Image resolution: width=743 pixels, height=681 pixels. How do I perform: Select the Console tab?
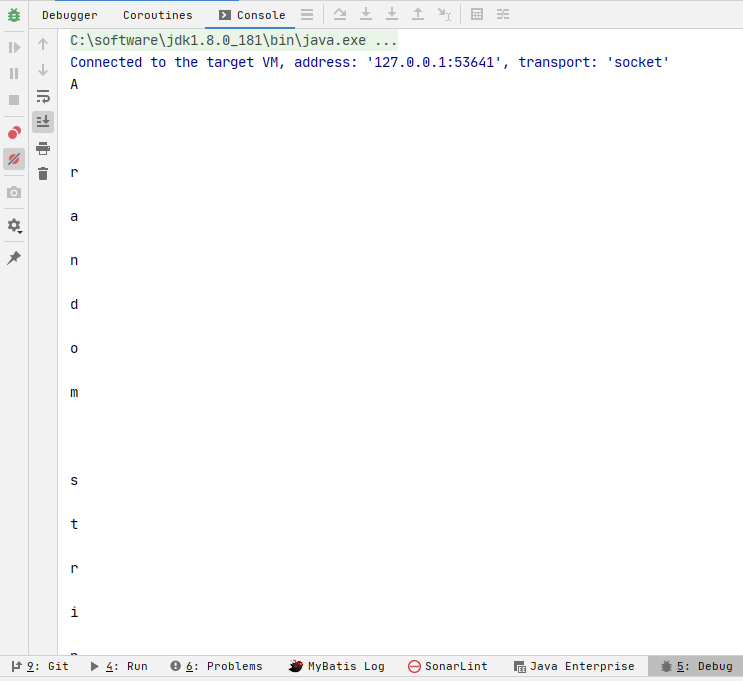coord(251,15)
